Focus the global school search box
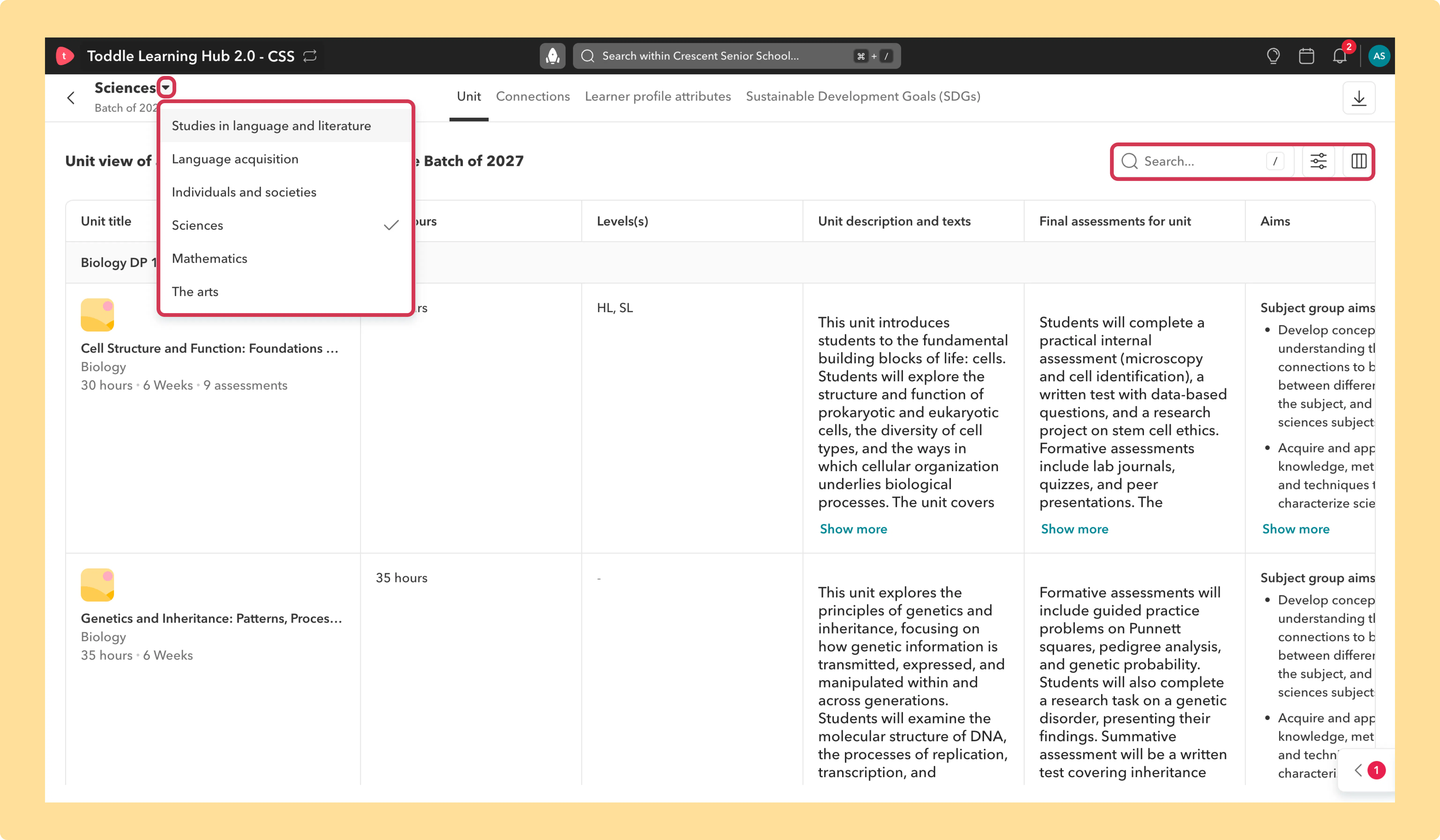1440x840 pixels. pyautogui.click(x=737, y=56)
